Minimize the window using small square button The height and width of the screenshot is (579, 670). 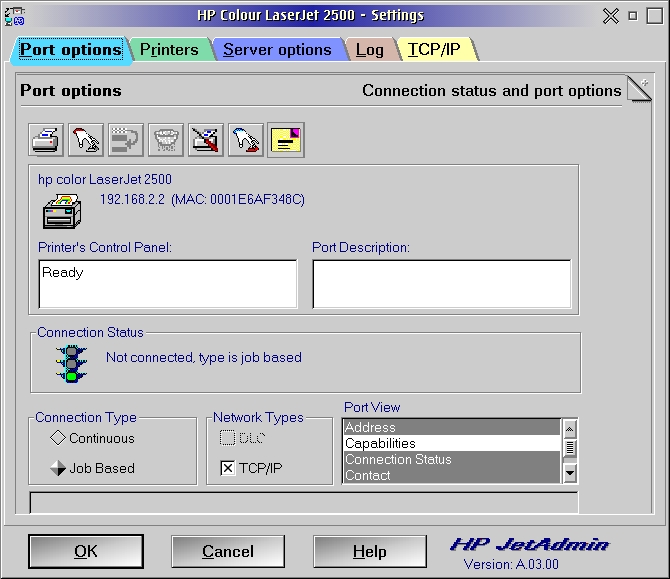[x=633, y=16]
